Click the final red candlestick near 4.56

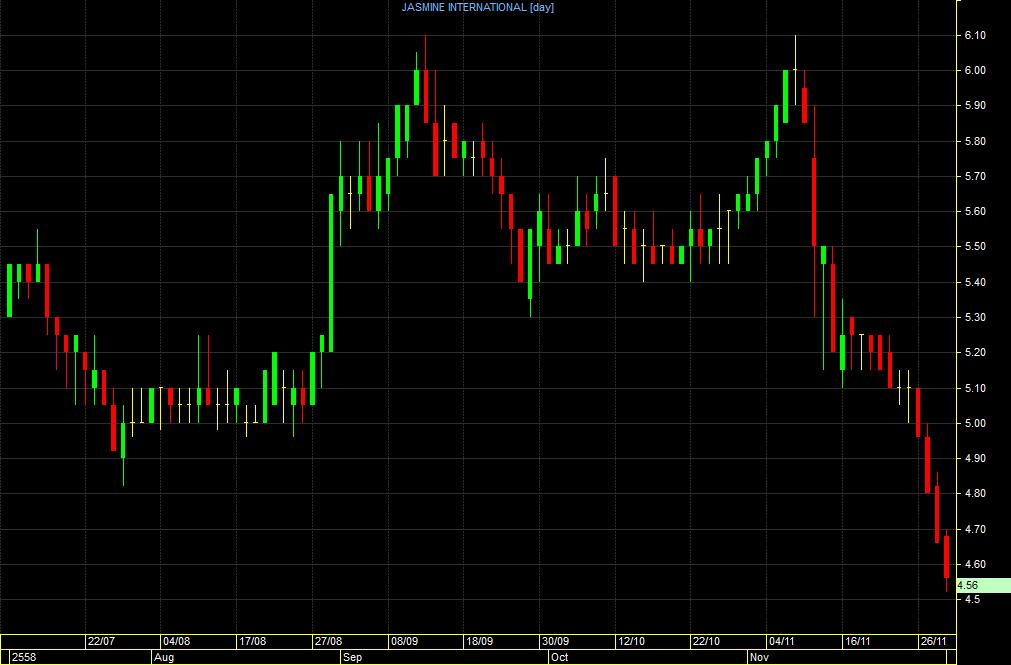point(947,557)
